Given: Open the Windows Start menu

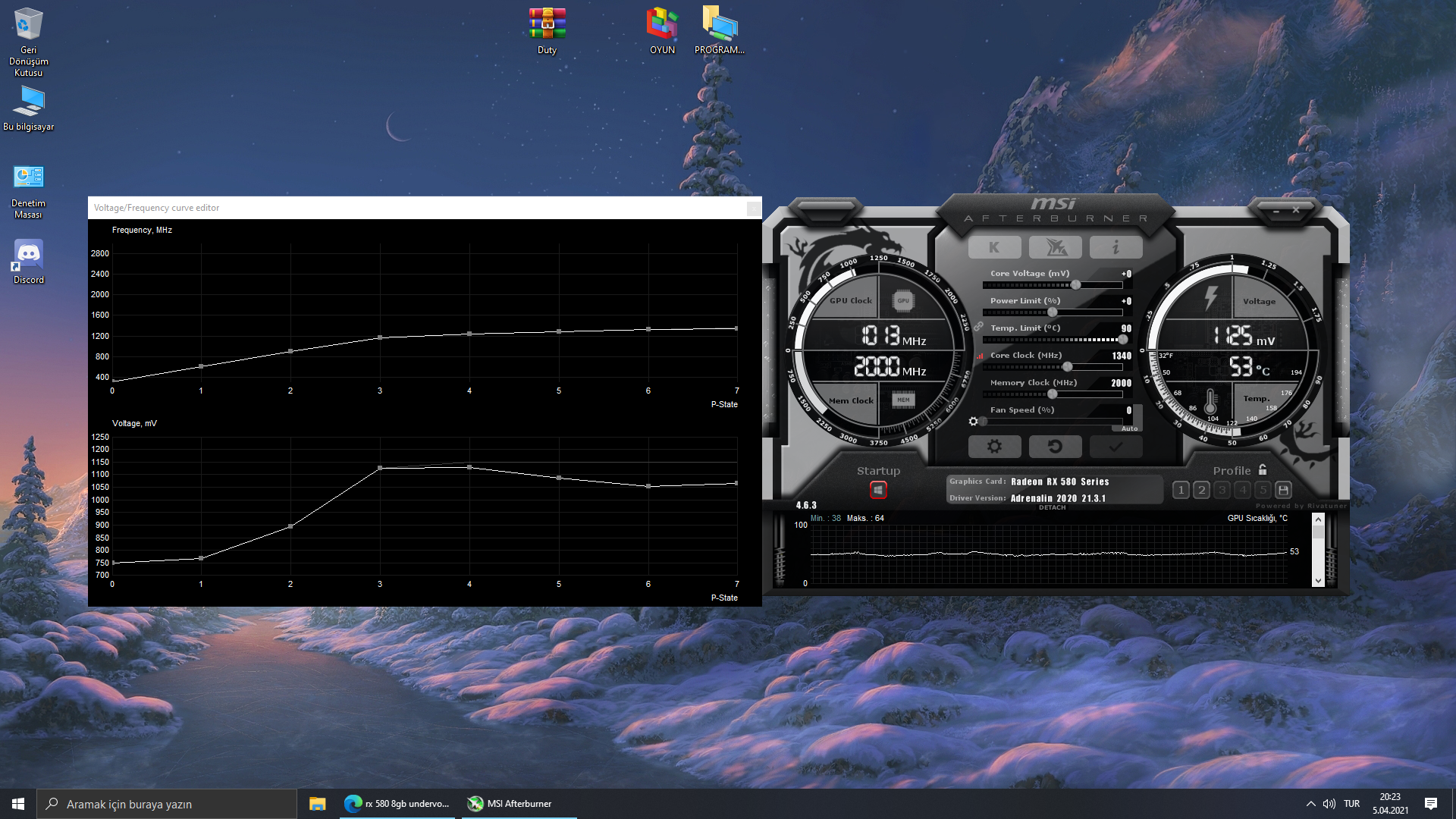Looking at the screenshot, I should click(x=18, y=804).
